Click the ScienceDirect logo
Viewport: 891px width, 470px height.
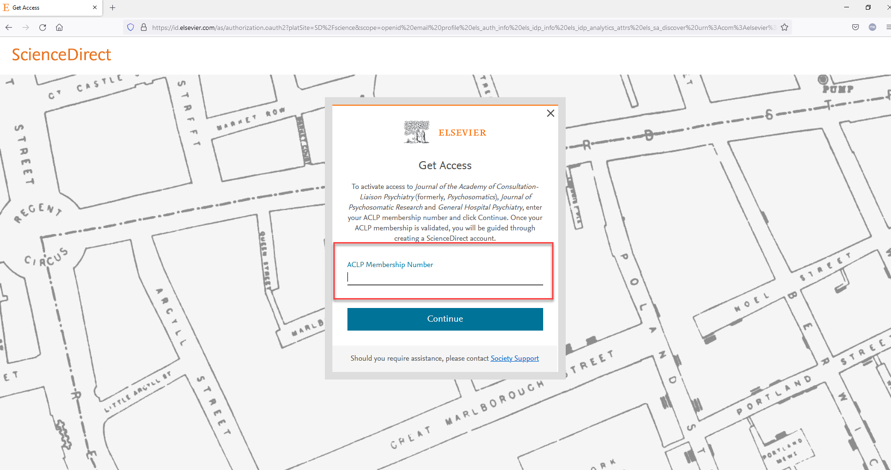click(x=61, y=55)
